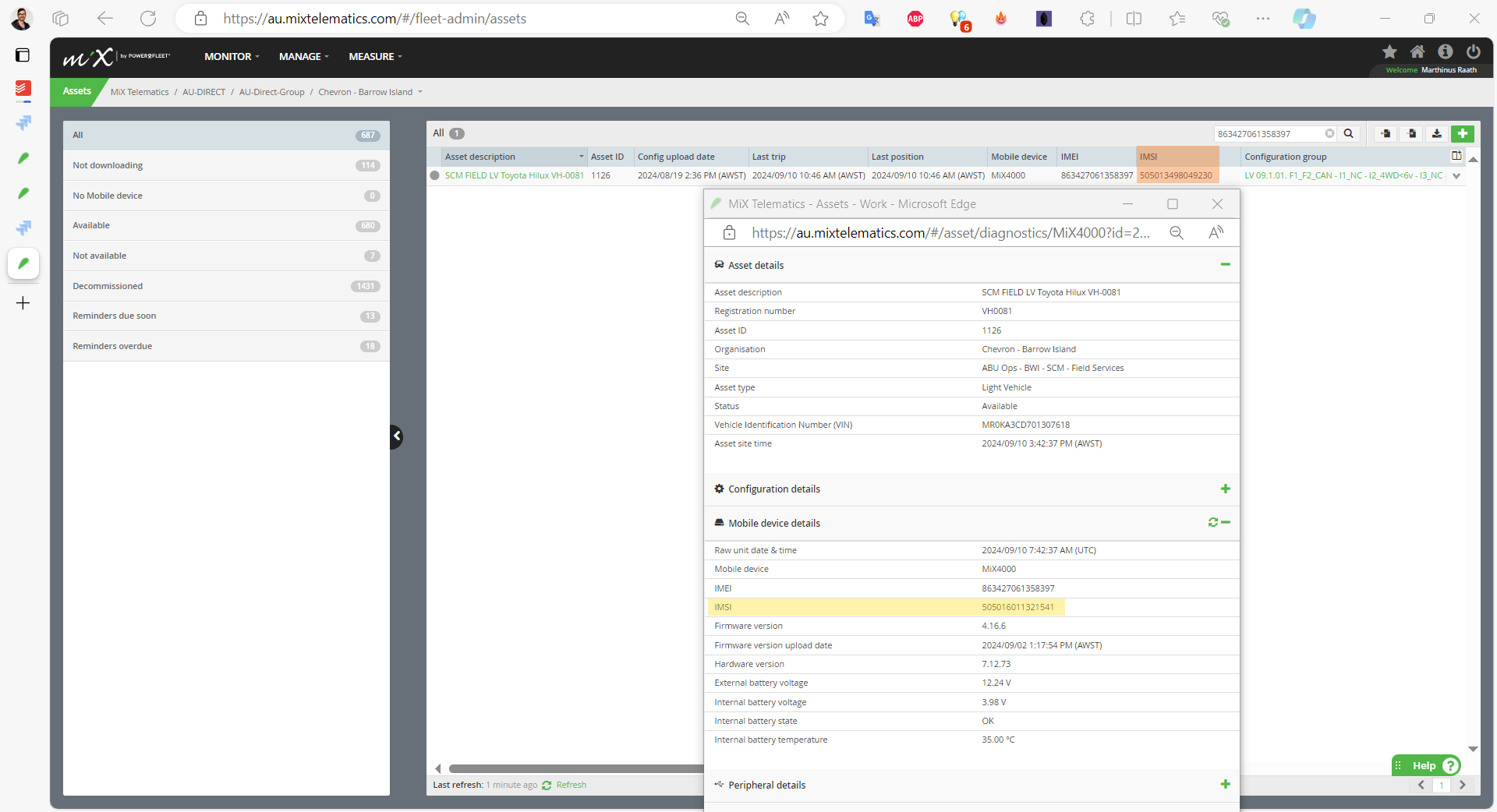Image resolution: width=1497 pixels, height=812 pixels.
Task: Select the Decommissioned filter in left list
Action: [x=108, y=286]
